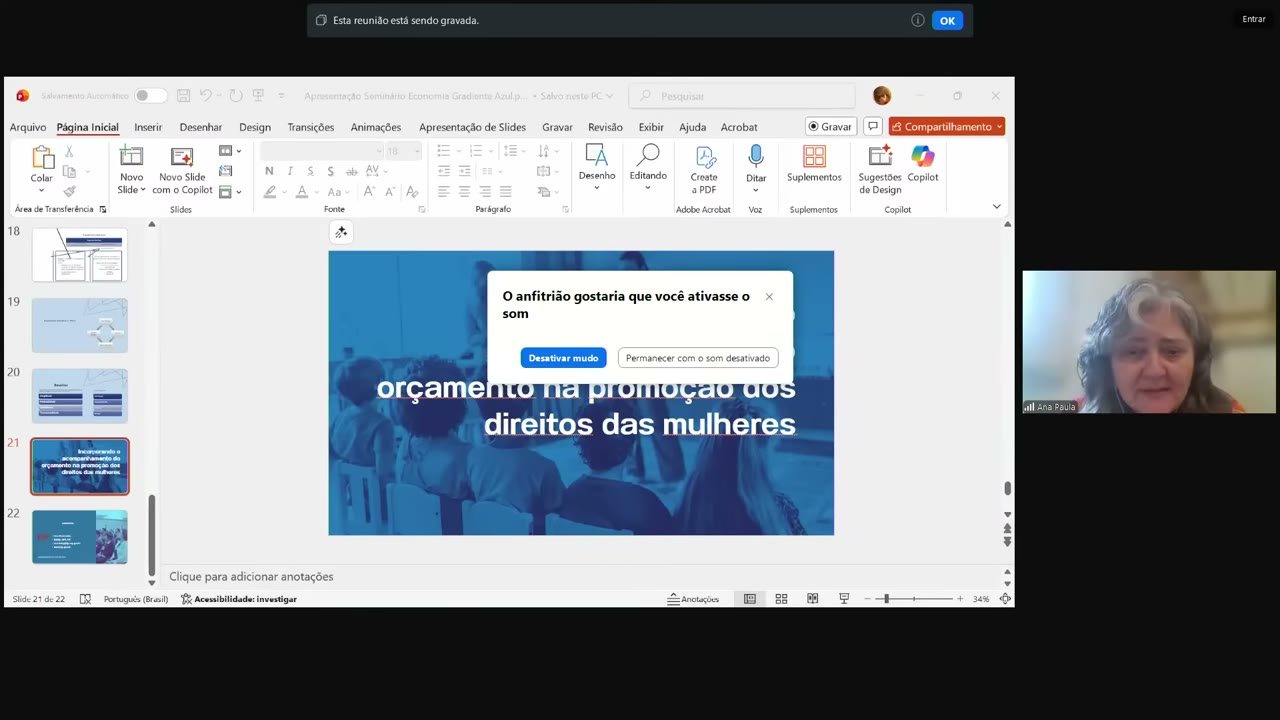Viewport: 1280px width, 720px height.
Task: Toggle the Salvamento Automático switch
Action: pos(150,96)
